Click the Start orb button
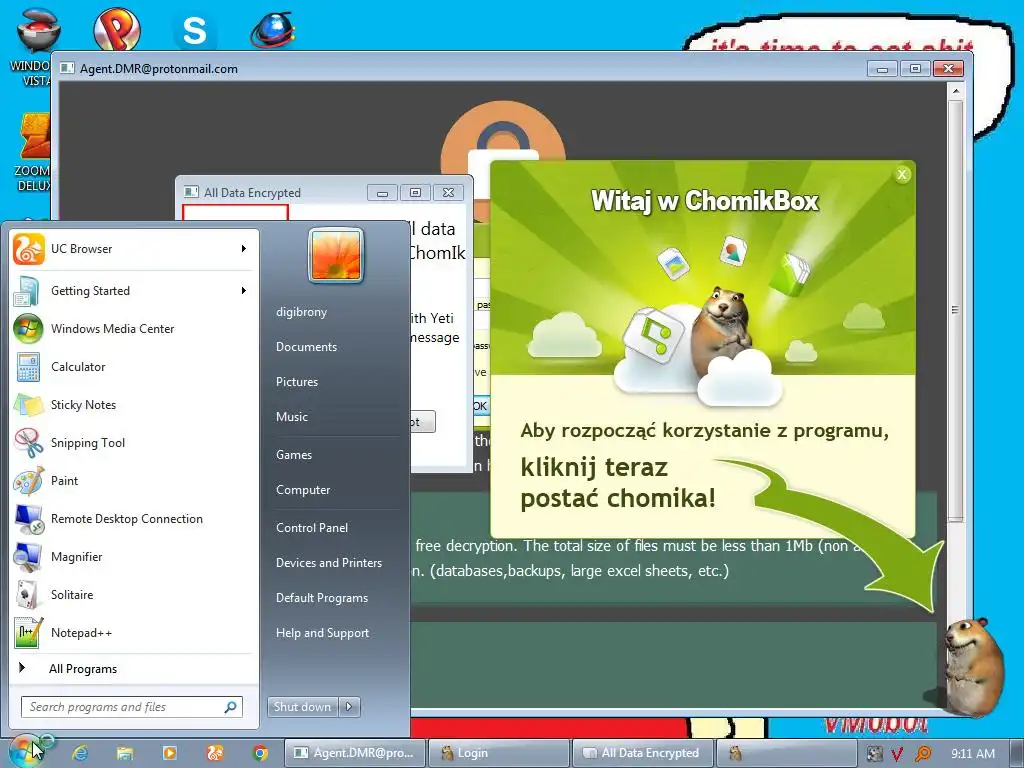 click(26, 752)
